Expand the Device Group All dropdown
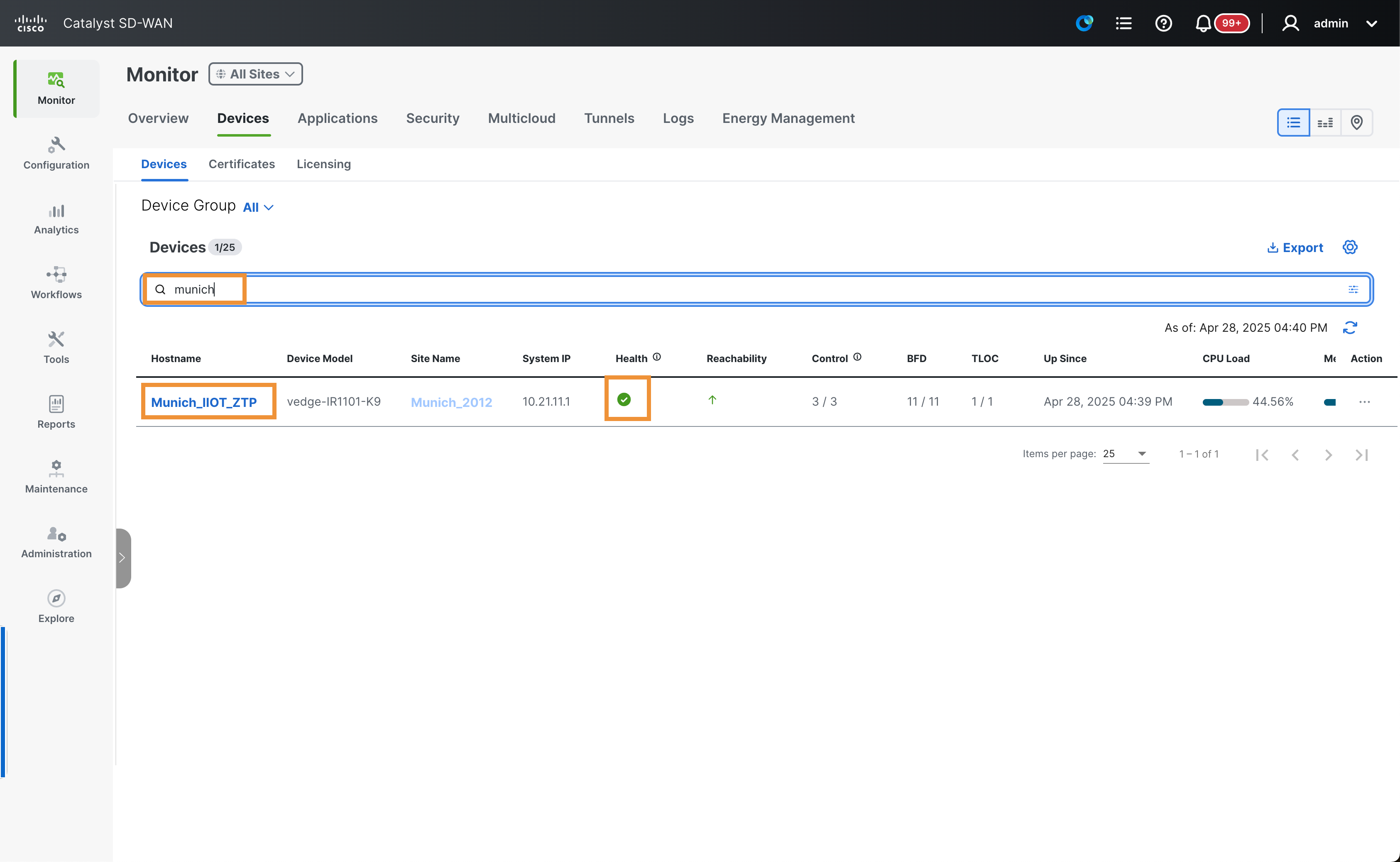The width and height of the screenshot is (1400, 862). point(258,207)
